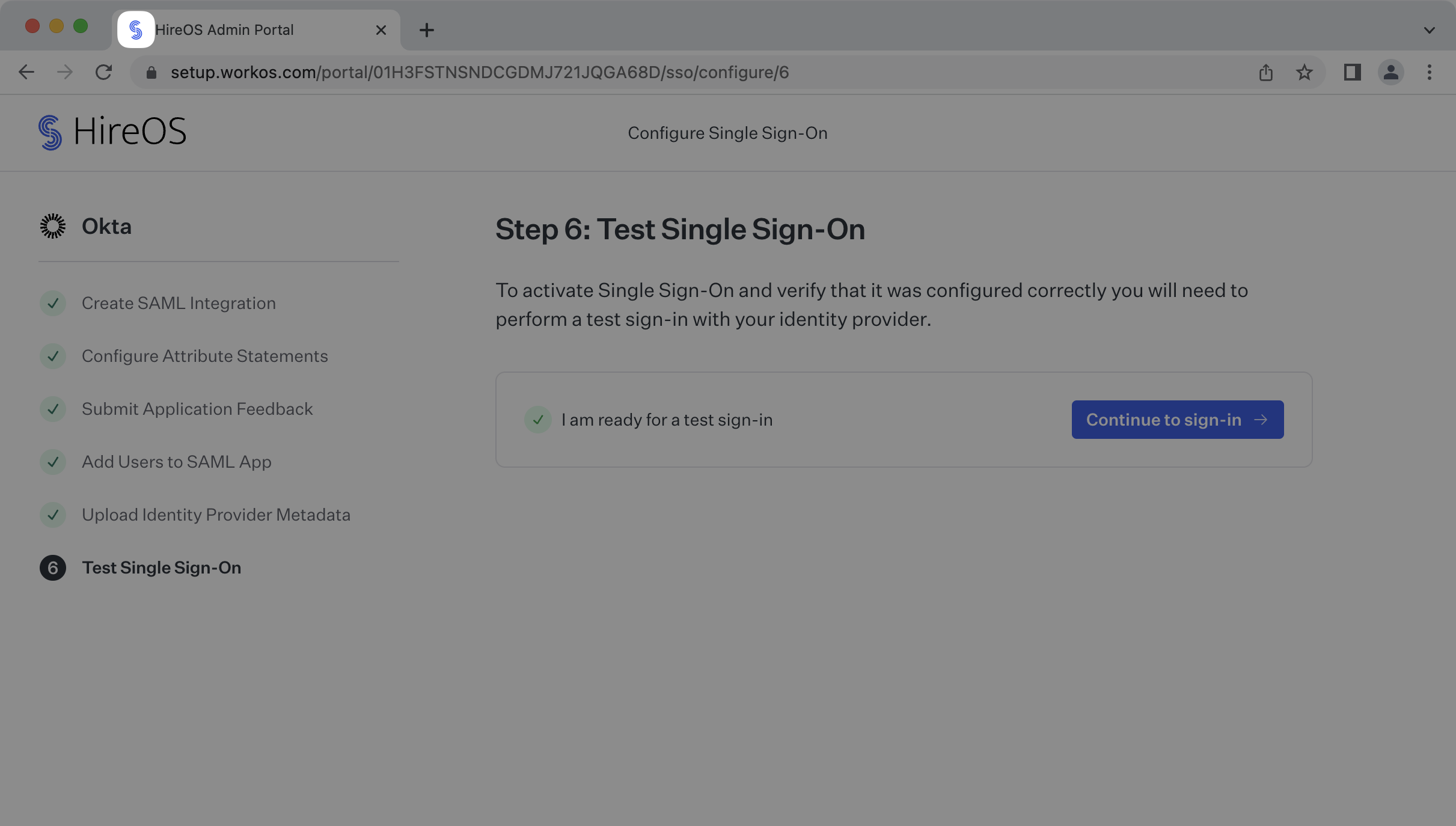1456x826 pixels.
Task: Go back with the browser arrow
Action: (26, 72)
